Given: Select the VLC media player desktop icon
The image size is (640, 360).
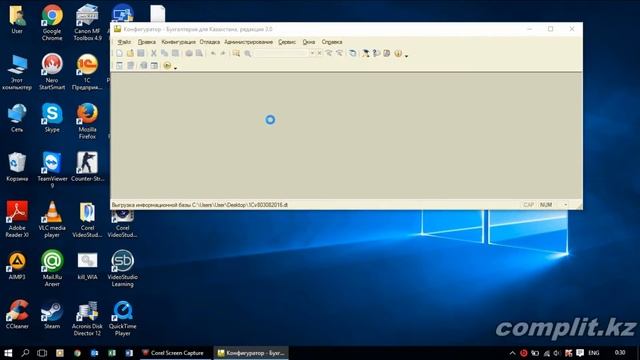Looking at the screenshot, I should [x=52, y=220].
